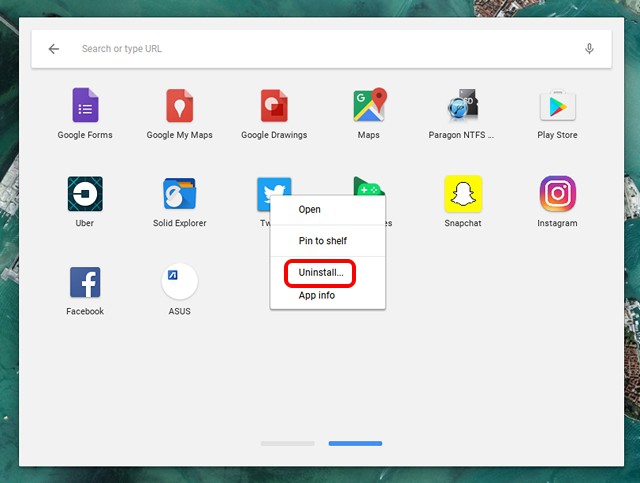This screenshot has width=640, height=483.
Task: Open the Play Games controller icon
Action: [368, 186]
